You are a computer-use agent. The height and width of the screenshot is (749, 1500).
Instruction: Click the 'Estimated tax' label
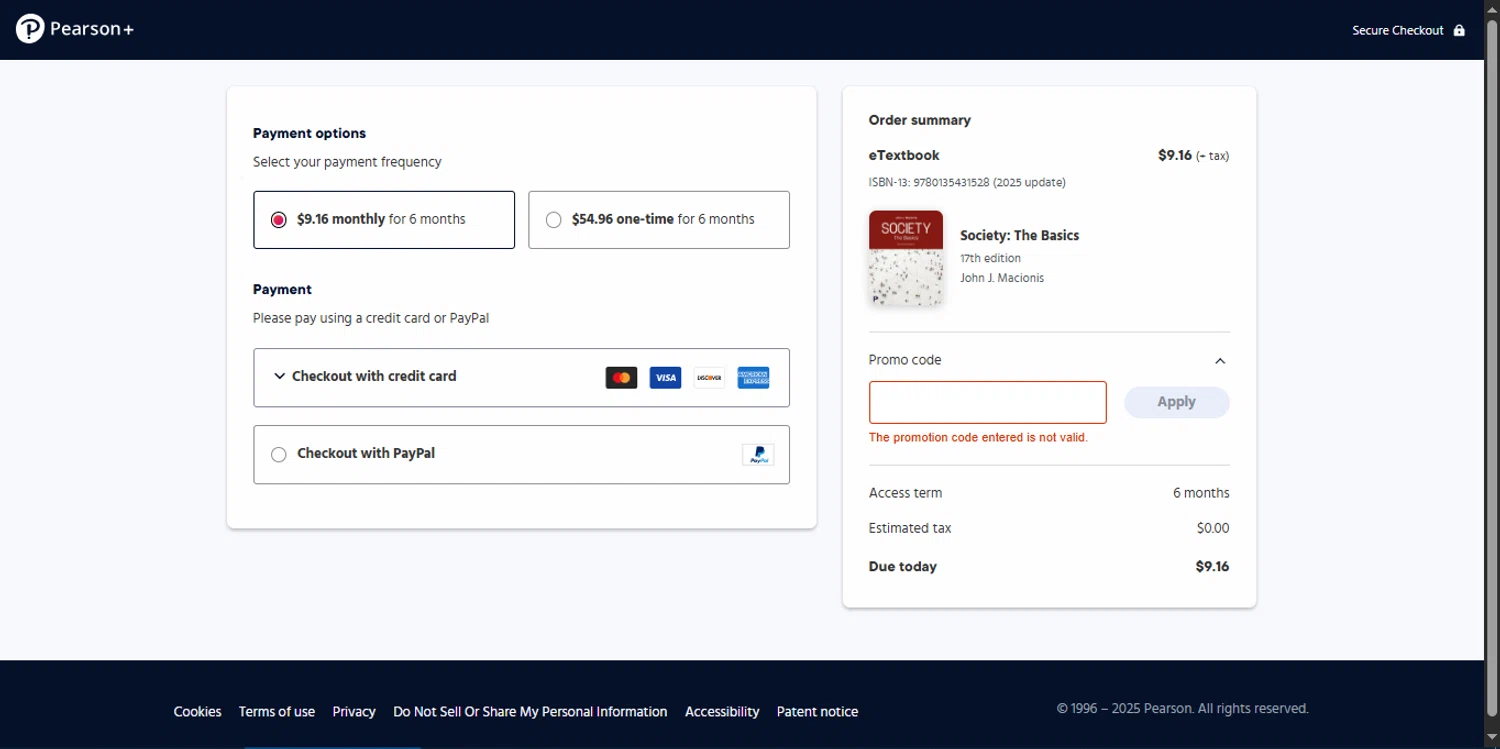[x=910, y=528]
